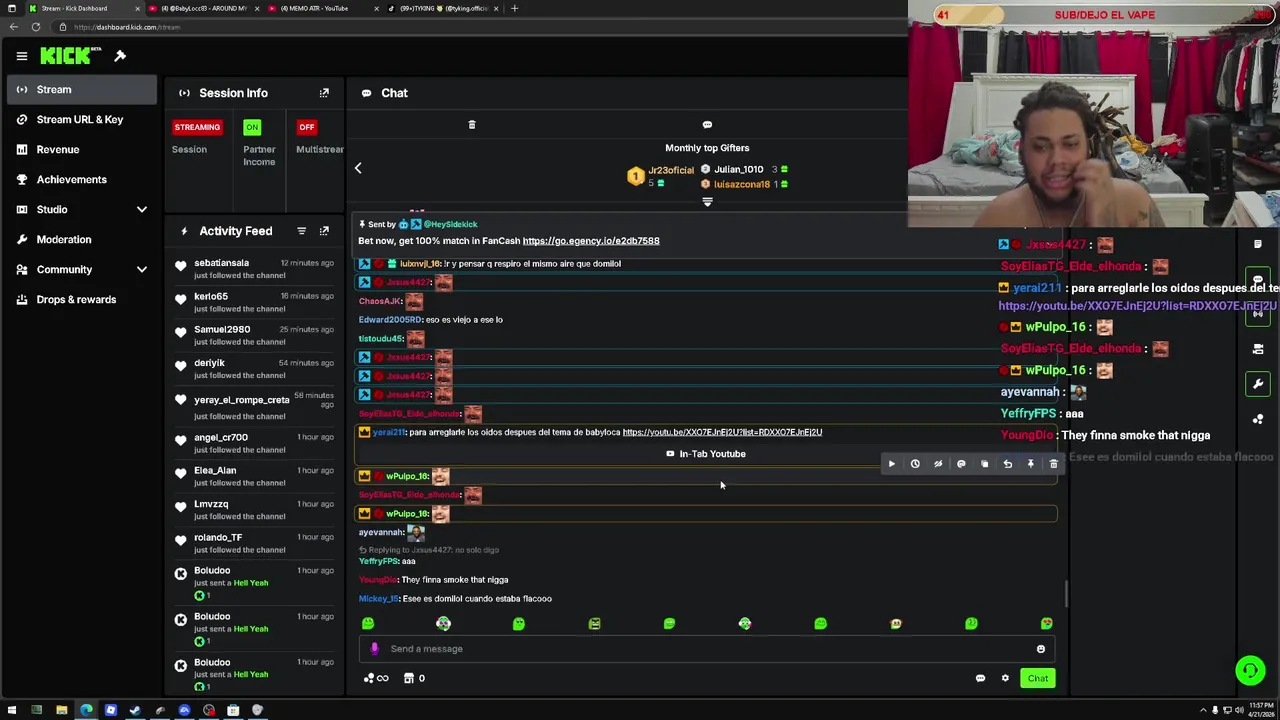Click the chat scrollbar thumb
The image size is (1280, 720).
pos(1066,594)
